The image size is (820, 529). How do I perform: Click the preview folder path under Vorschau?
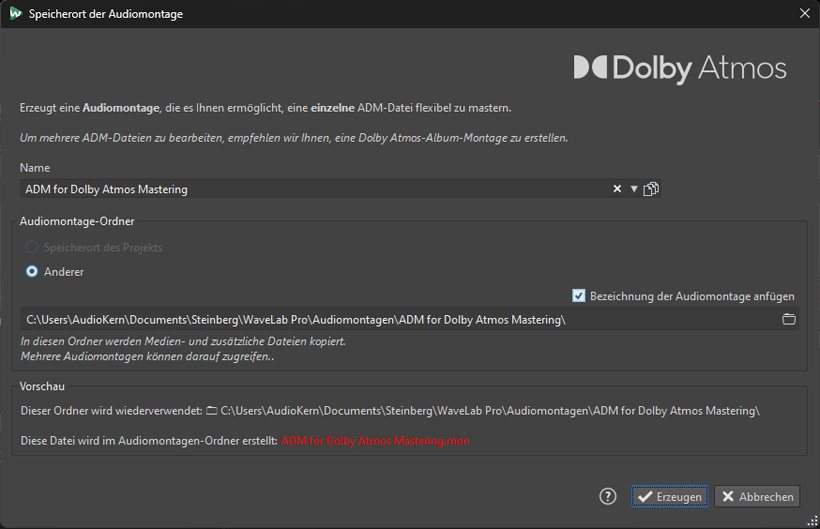[490, 411]
